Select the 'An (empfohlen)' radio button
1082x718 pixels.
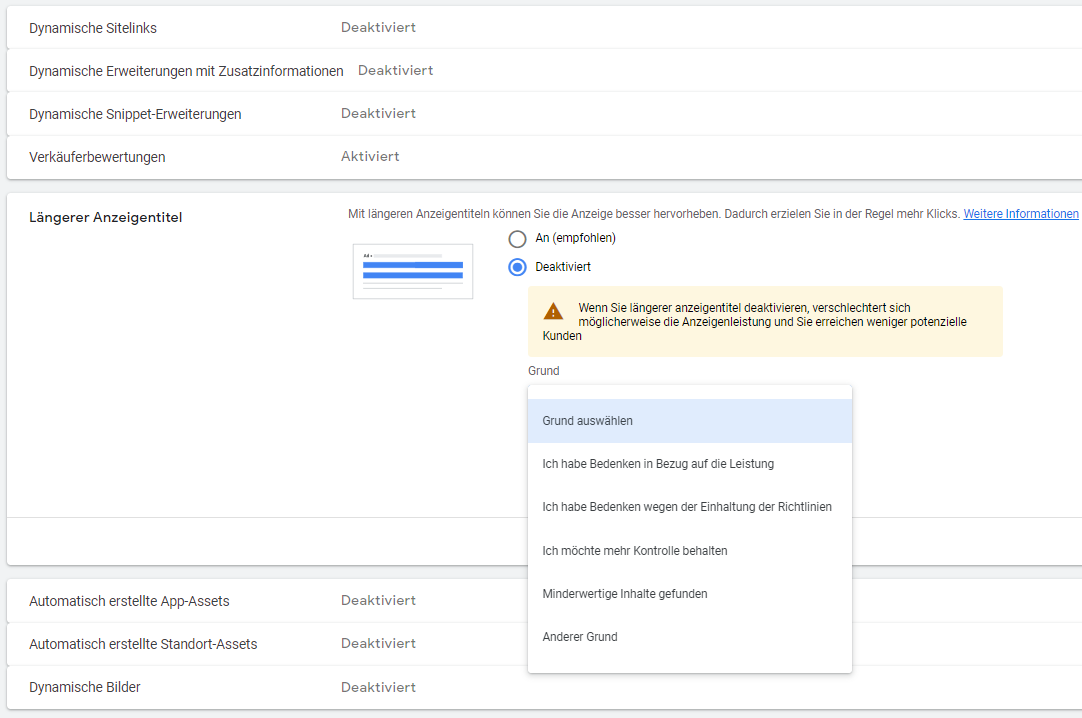click(517, 239)
